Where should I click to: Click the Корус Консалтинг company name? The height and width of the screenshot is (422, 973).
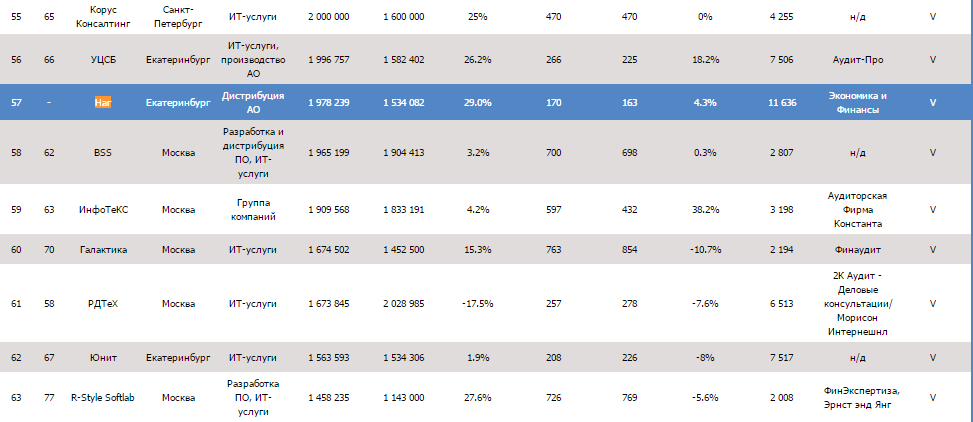click(x=103, y=16)
